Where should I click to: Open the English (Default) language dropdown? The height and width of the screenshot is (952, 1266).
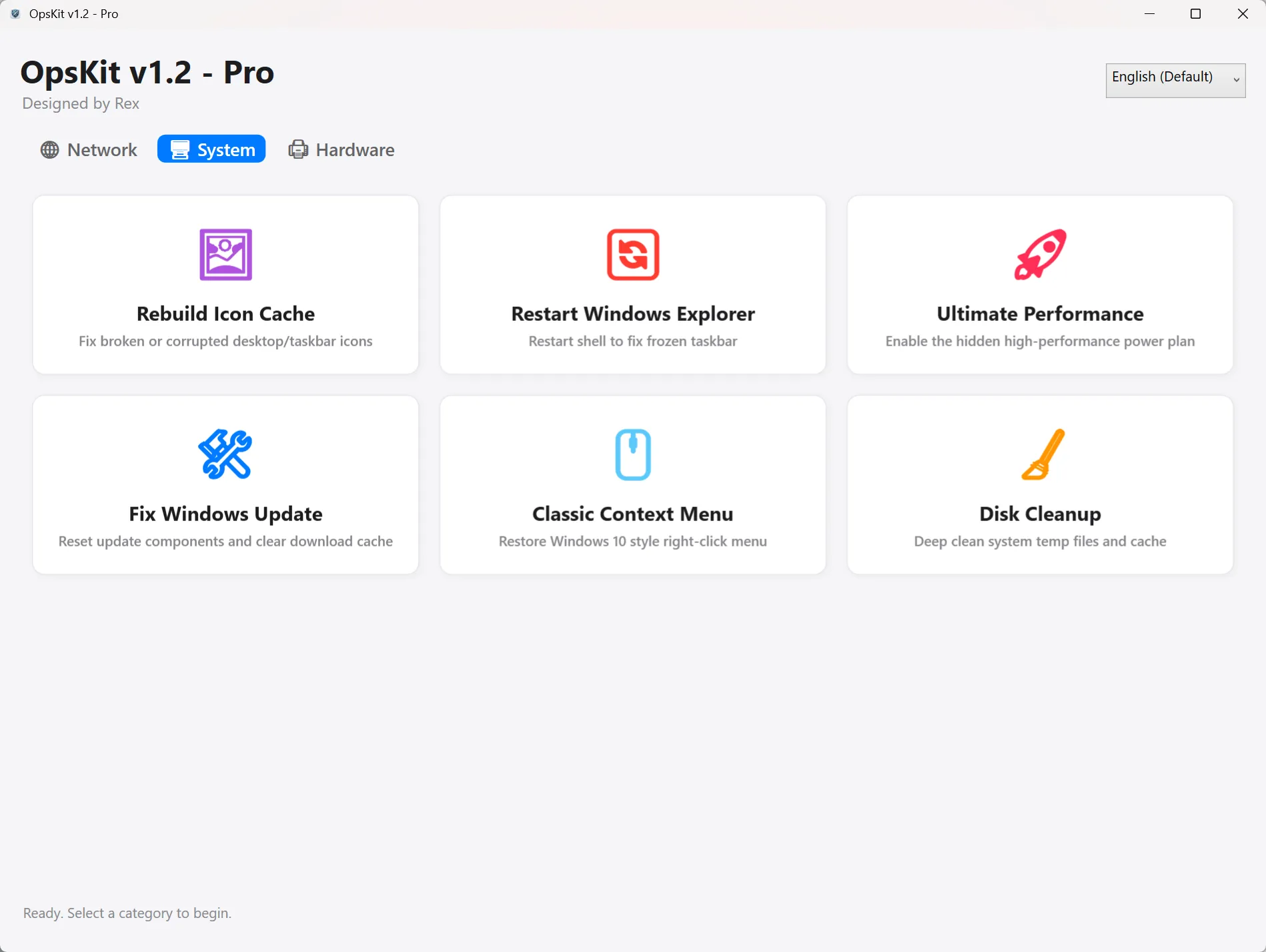[x=1175, y=80]
